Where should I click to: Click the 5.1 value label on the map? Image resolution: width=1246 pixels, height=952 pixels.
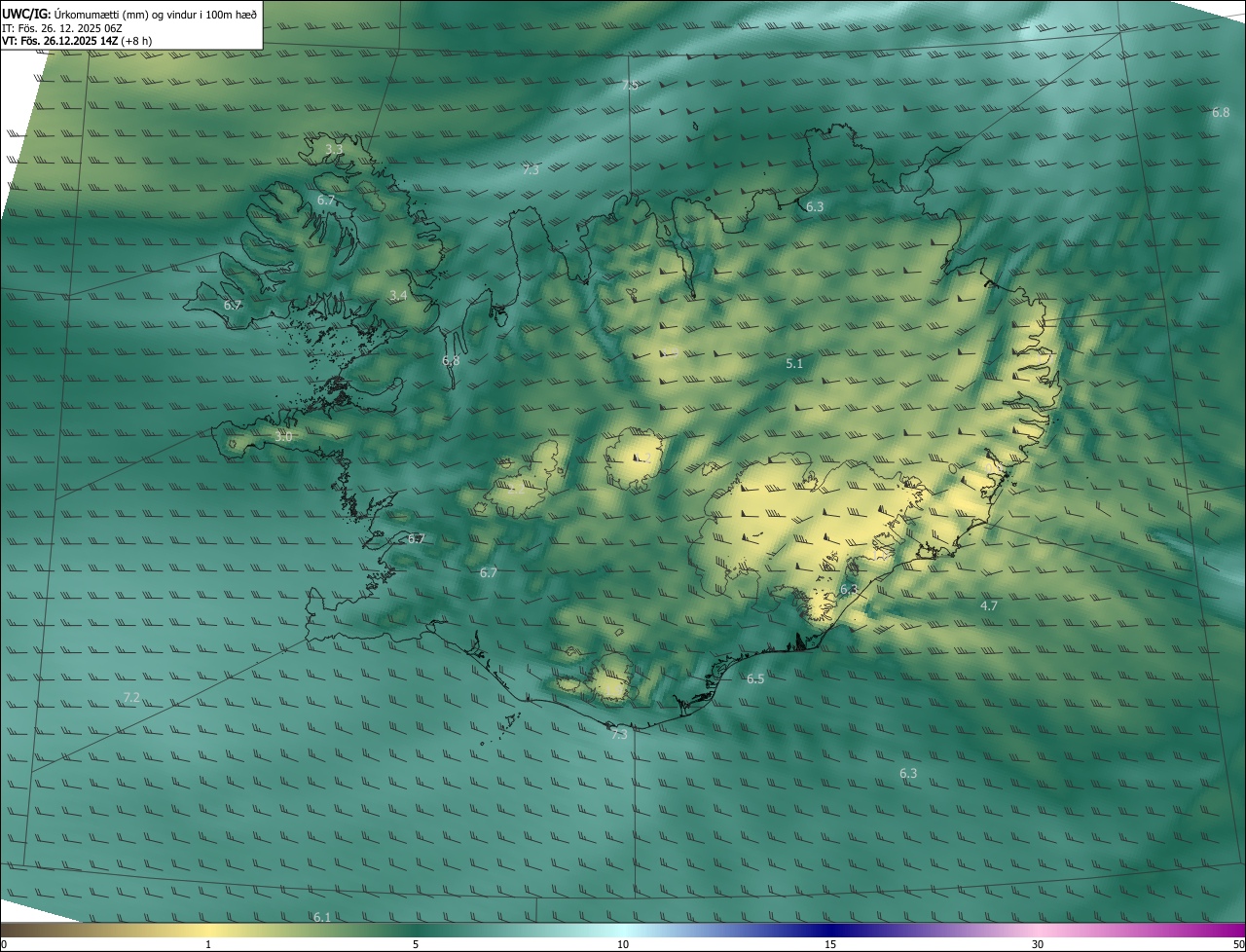[794, 363]
